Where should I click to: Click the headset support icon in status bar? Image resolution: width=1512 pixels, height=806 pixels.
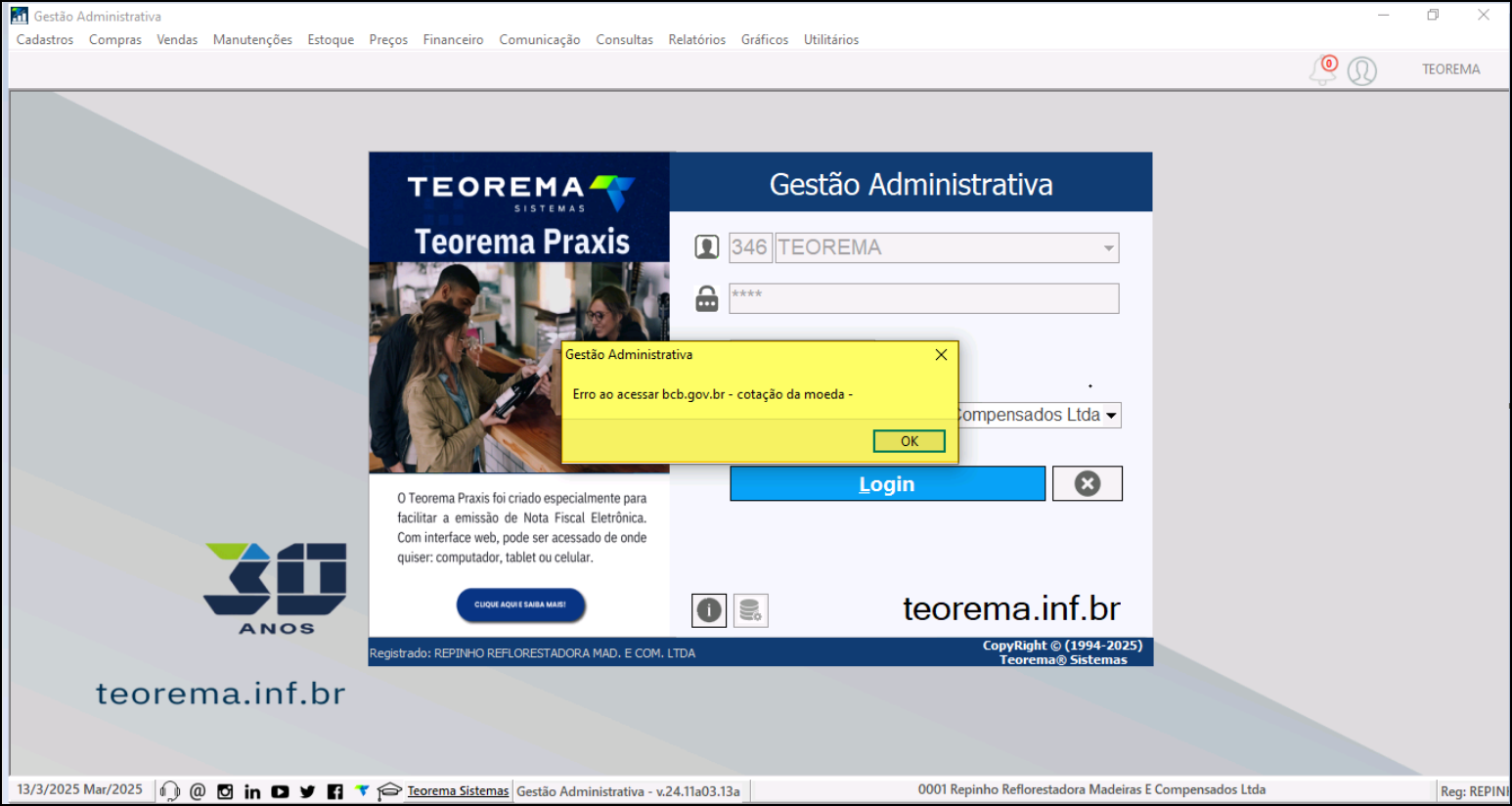click(x=169, y=791)
